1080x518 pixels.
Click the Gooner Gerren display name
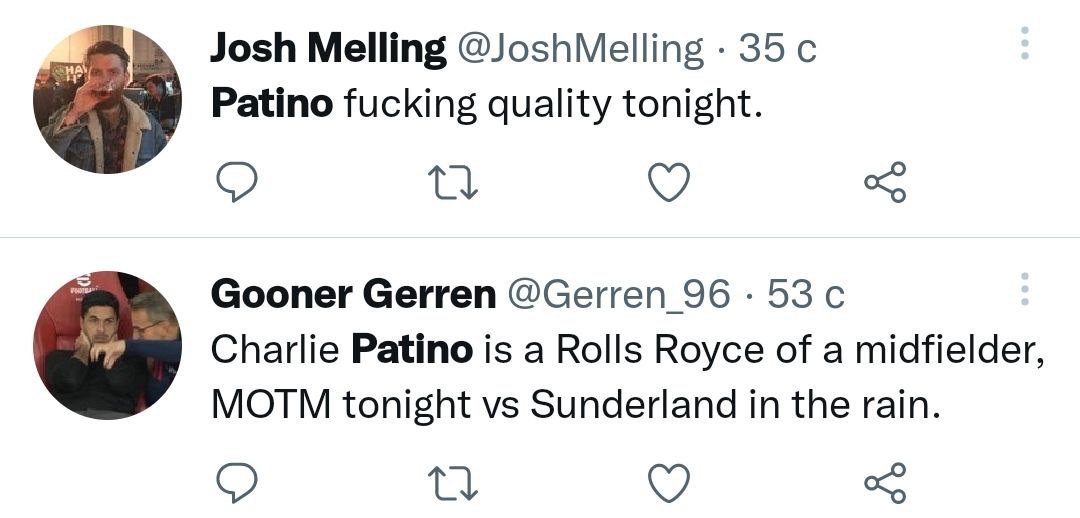[x=353, y=294]
